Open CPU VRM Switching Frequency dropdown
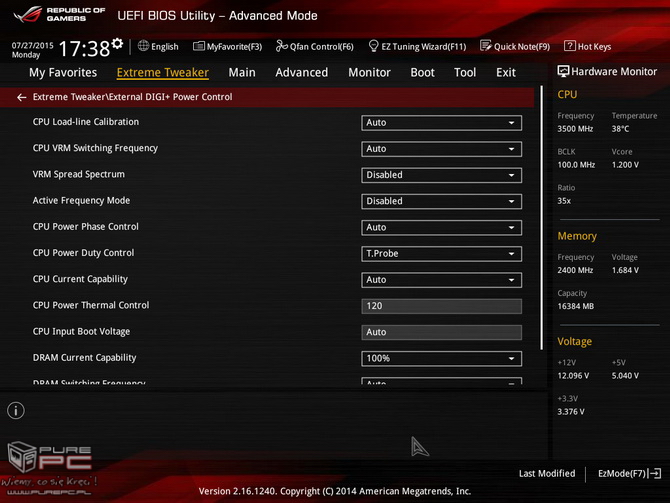The height and width of the screenshot is (503, 670). [441, 149]
